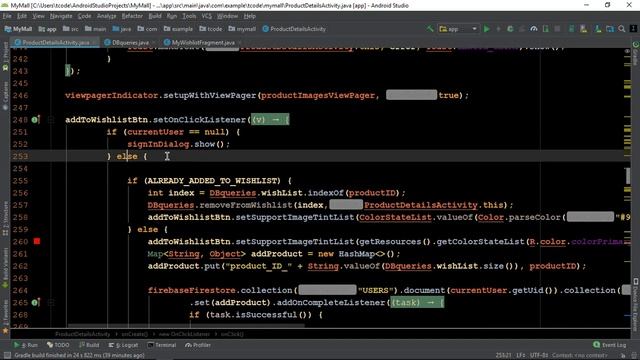Open the TODO tool window
640x360 pixels.
(x=58, y=345)
